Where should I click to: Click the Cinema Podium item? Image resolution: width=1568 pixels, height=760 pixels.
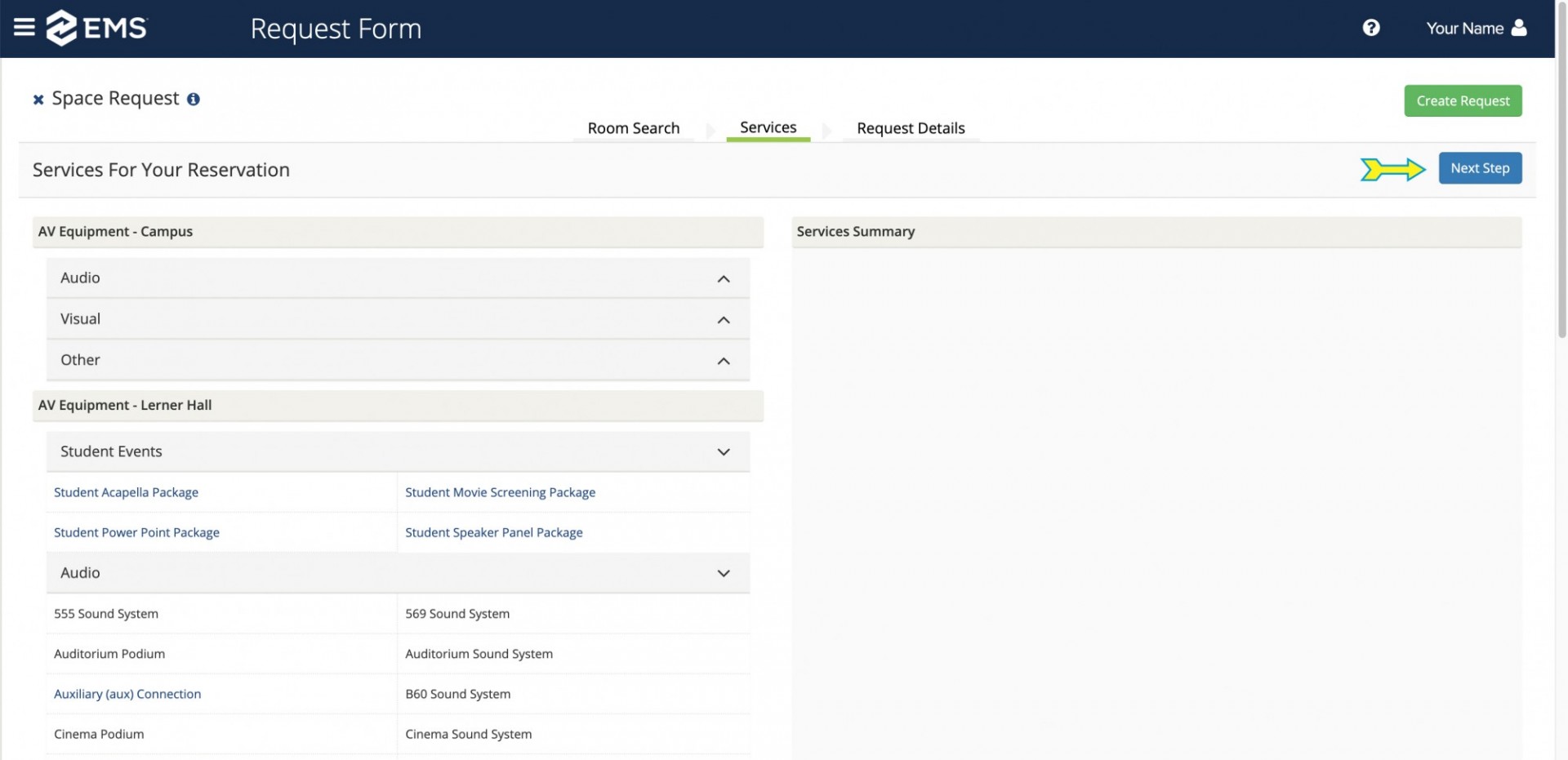99,734
